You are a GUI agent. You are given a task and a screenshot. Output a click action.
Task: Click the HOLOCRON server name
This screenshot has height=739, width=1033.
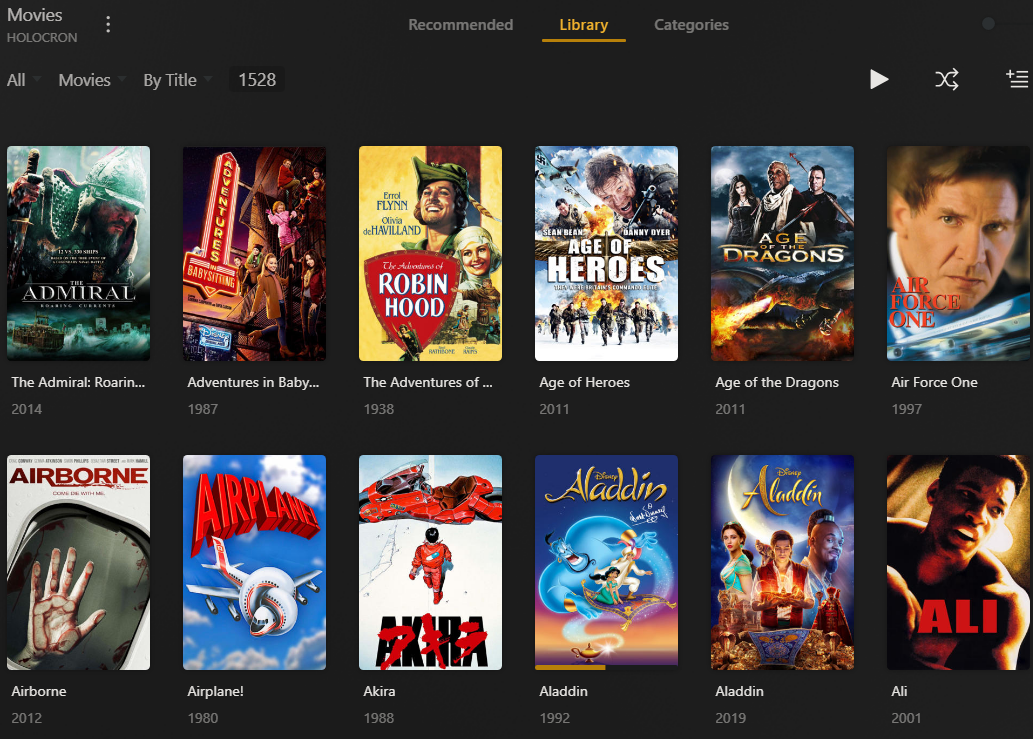click(42, 38)
